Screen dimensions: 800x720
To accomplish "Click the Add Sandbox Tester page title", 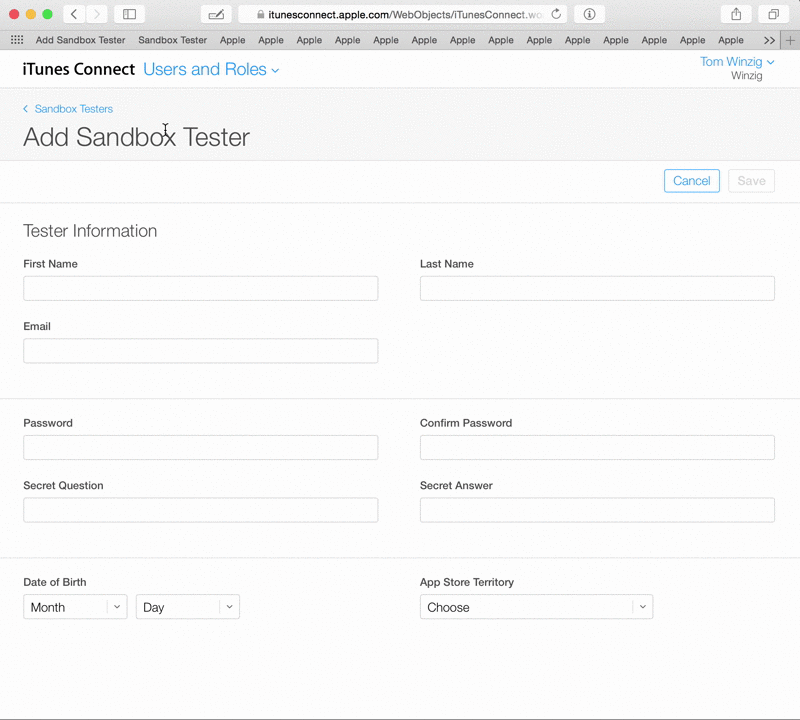I will tap(136, 137).
